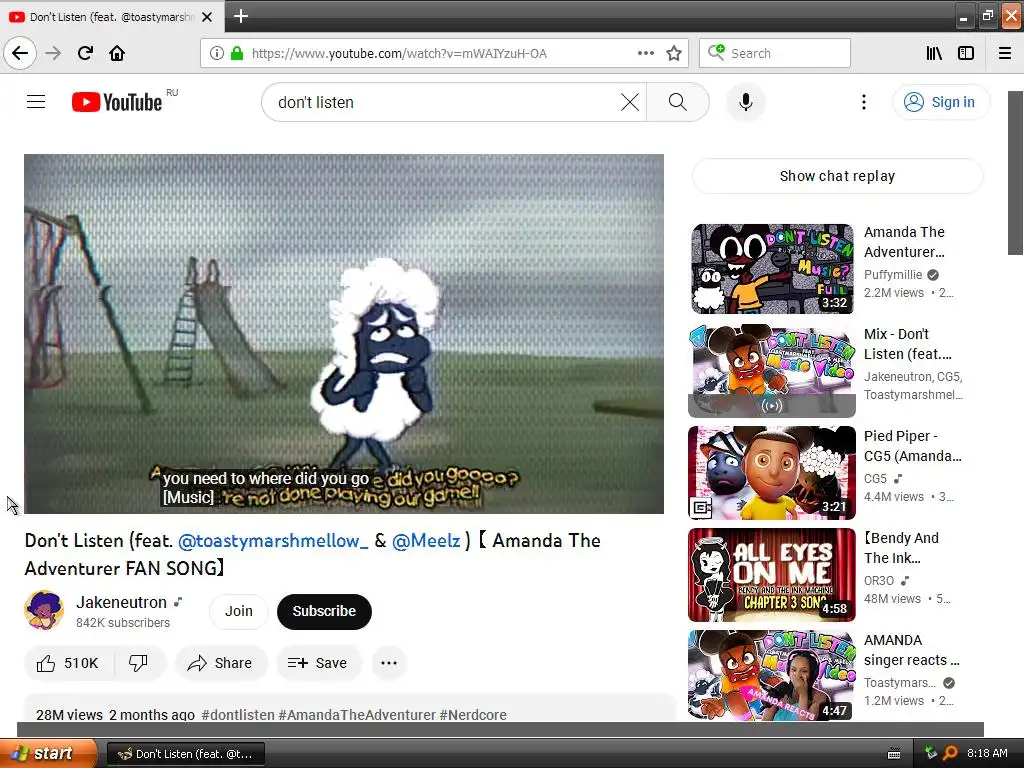Dislike the video with thumbs down
This screenshot has width=1024, height=768.
pyautogui.click(x=138, y=663)
